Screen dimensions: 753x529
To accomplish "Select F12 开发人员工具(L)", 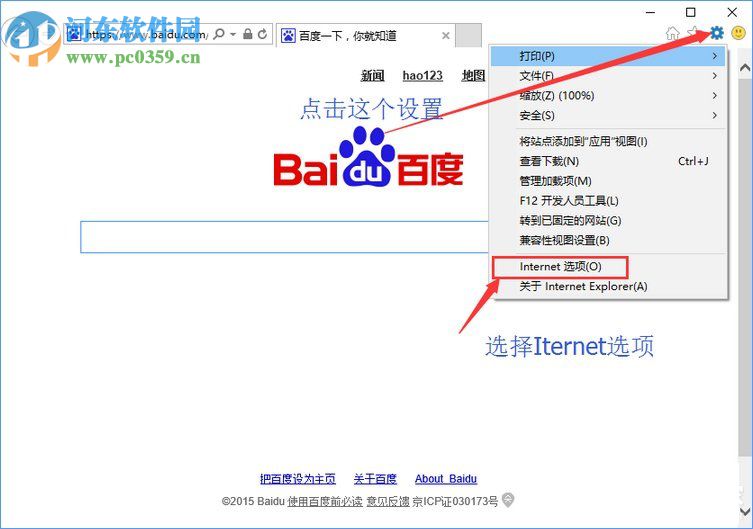I will coord(608,201).
